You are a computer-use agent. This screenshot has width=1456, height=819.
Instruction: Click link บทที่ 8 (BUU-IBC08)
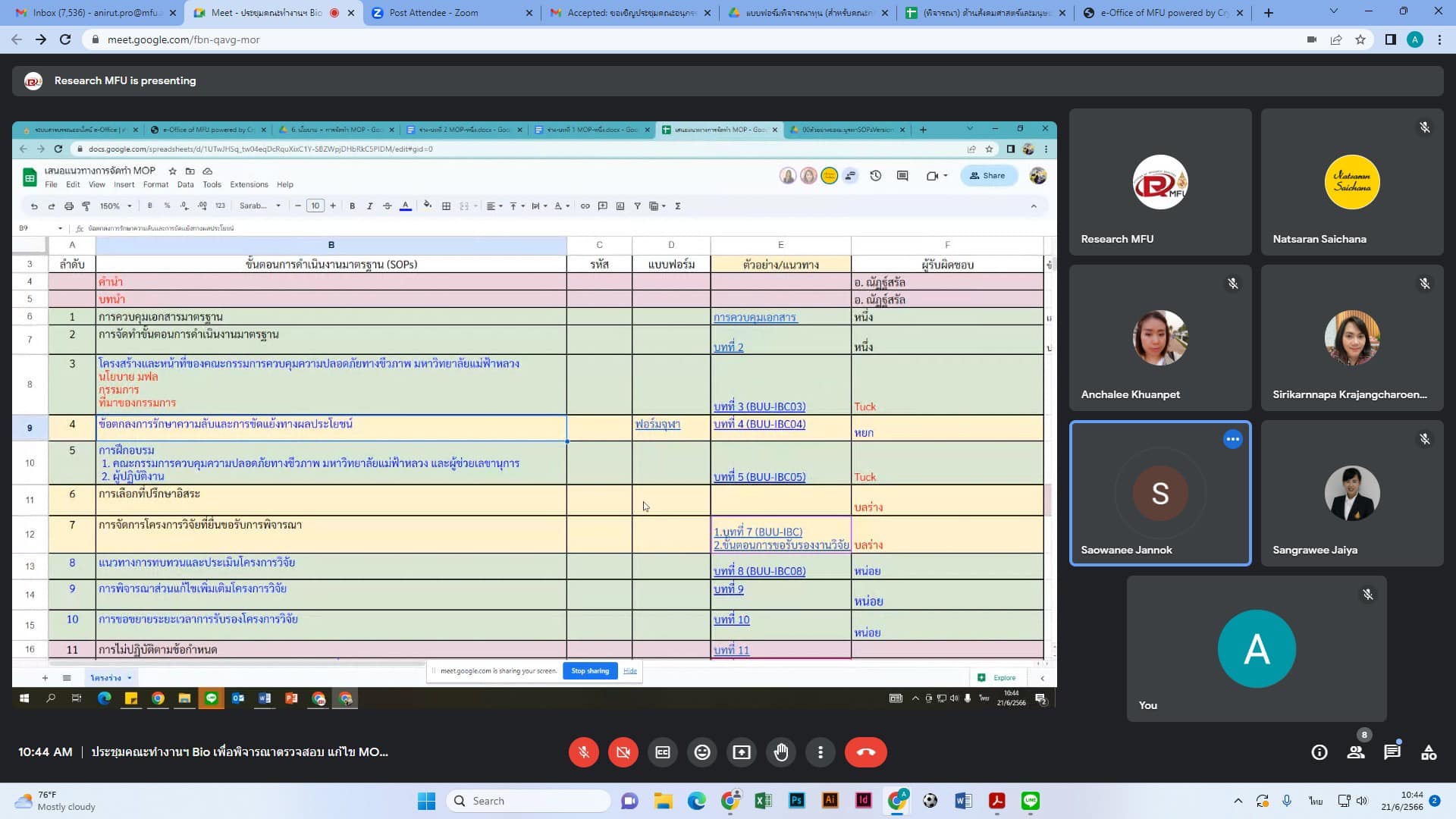[760, 571]
